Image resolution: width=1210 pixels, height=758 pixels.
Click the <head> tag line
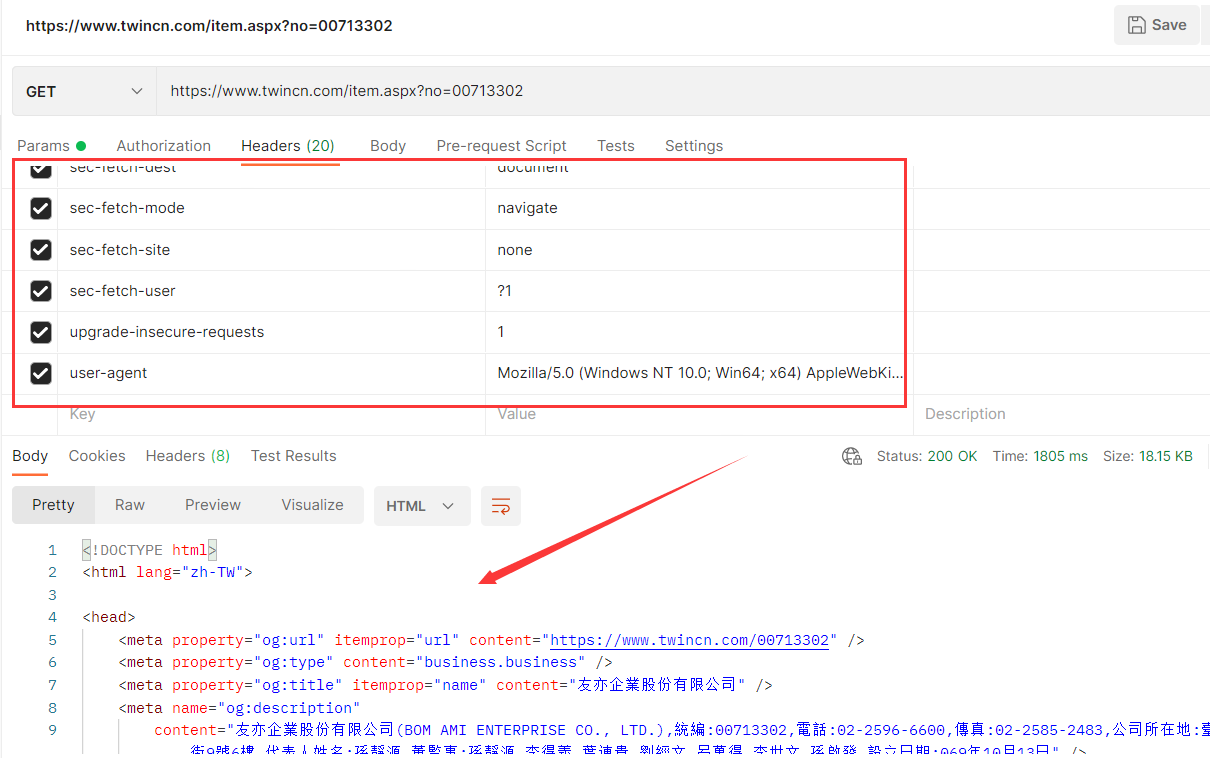click(x=109, y=617)
